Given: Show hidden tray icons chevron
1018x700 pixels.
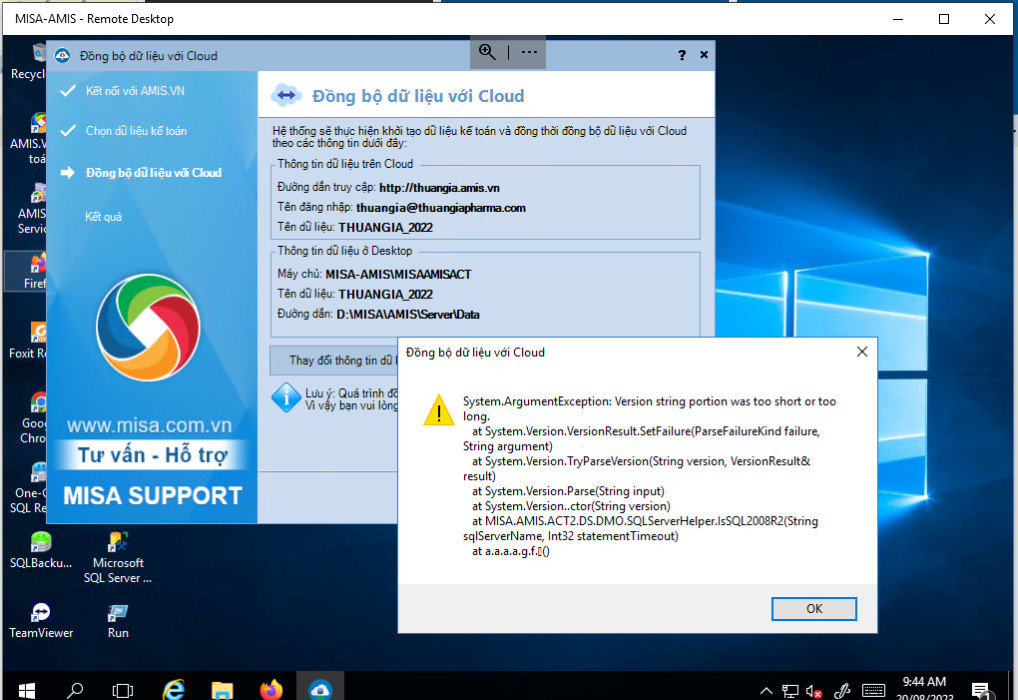Looking at the screenshot, I should [766, 691].
